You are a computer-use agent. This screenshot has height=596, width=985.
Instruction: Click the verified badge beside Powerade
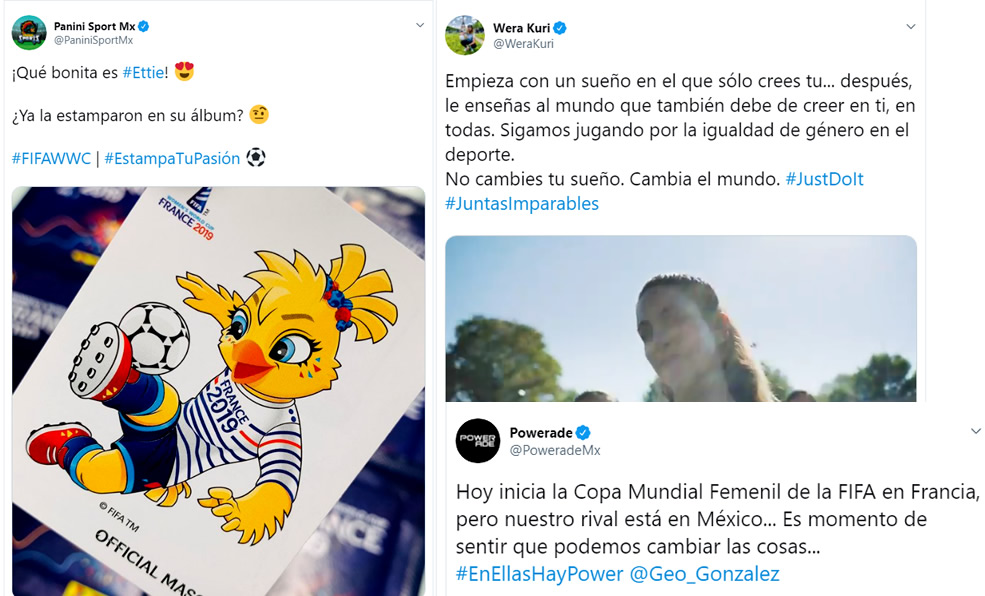583,433
